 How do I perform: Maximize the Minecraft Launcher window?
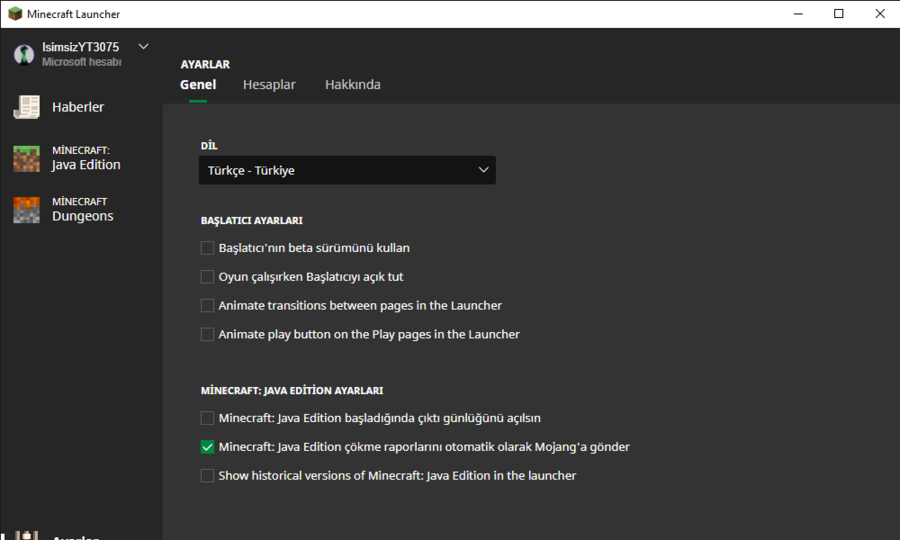tap(838, 14)
